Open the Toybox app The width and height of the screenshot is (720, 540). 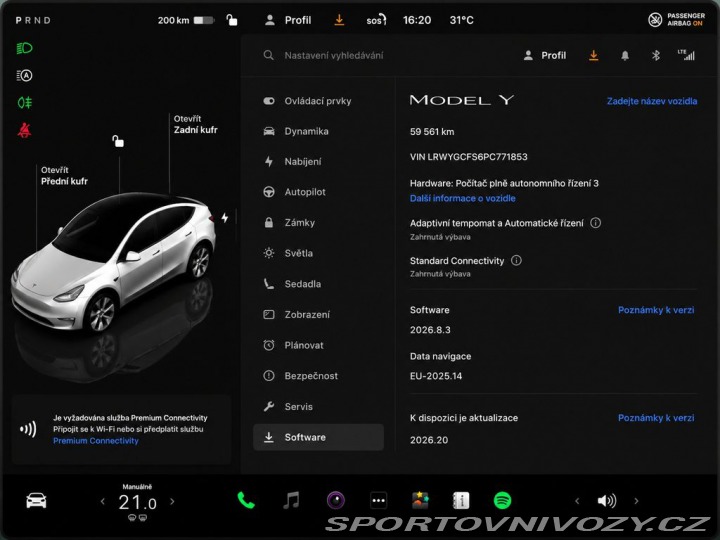(420, 500)
